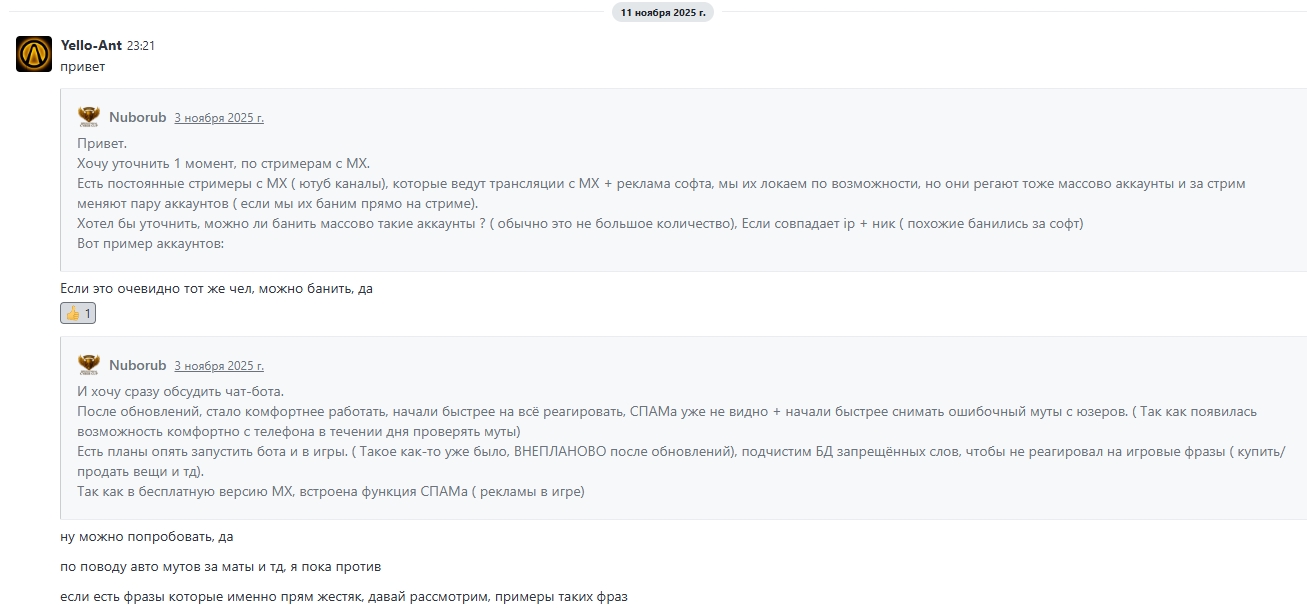Click the message about 'авто мутов за маты'

tap(220, 567)
